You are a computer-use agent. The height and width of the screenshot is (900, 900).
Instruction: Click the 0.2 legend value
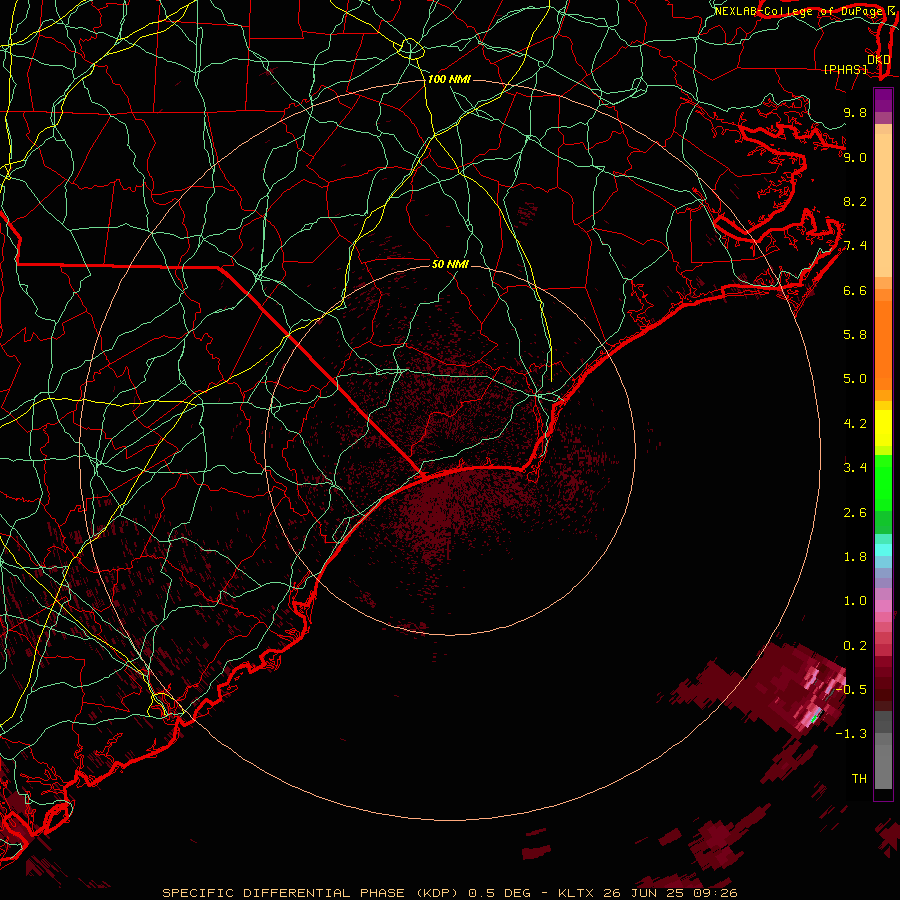(x=855, y=646)
